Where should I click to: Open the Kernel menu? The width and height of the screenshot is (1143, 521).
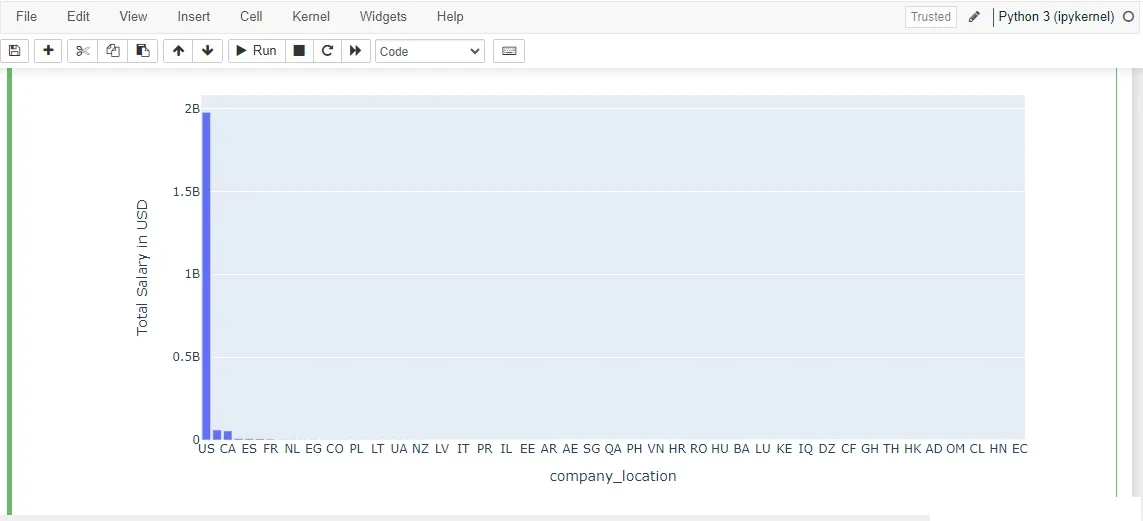[311, 16]
